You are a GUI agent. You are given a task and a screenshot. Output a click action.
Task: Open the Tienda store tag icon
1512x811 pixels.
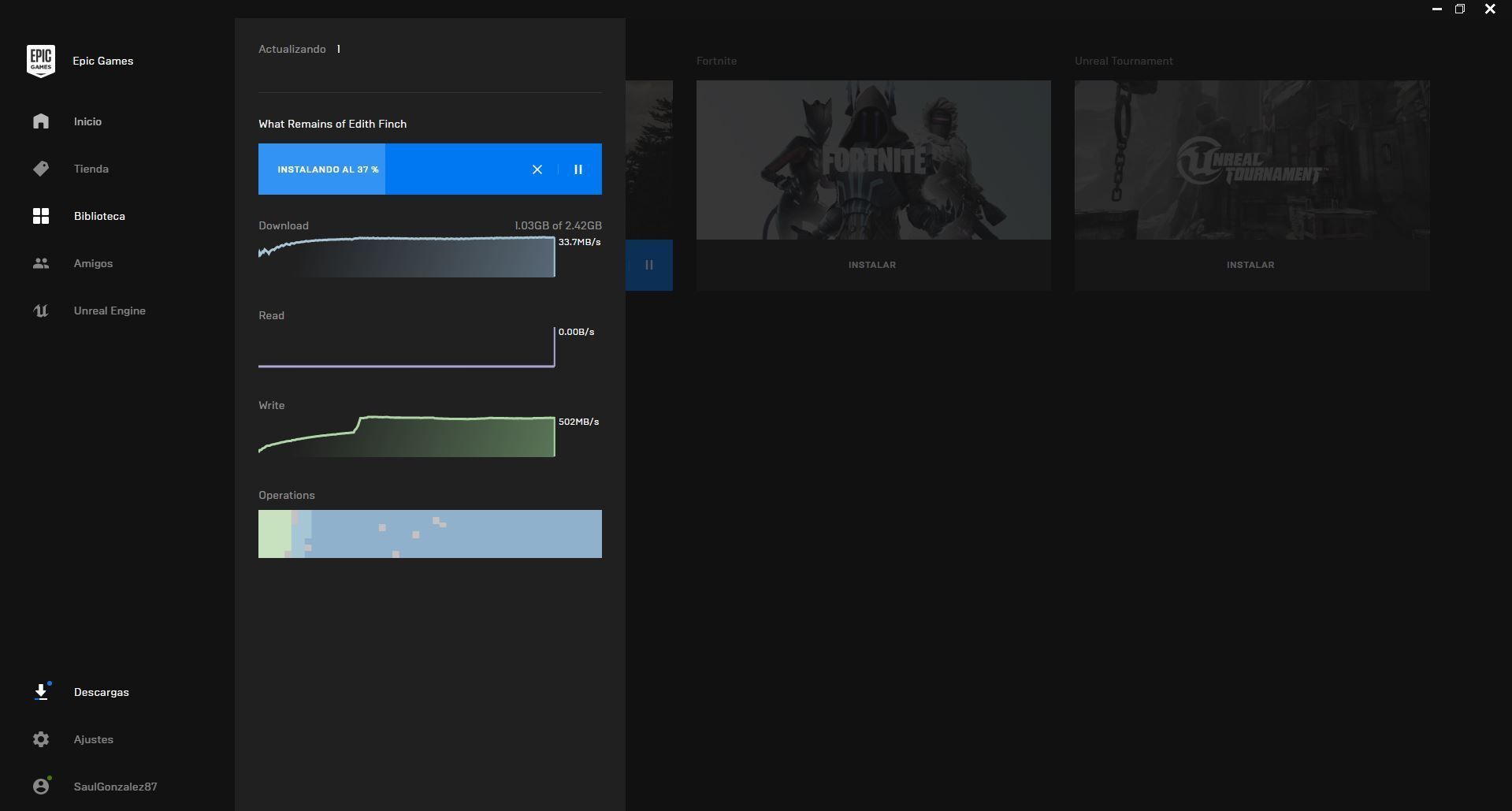tap(41, 169)
